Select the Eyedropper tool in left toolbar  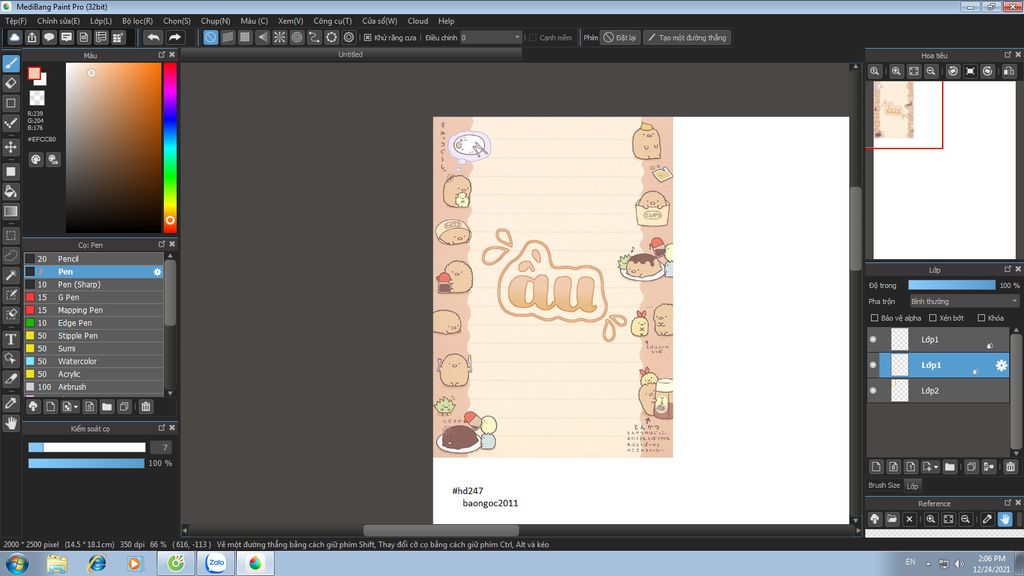(x=11, y=403)
